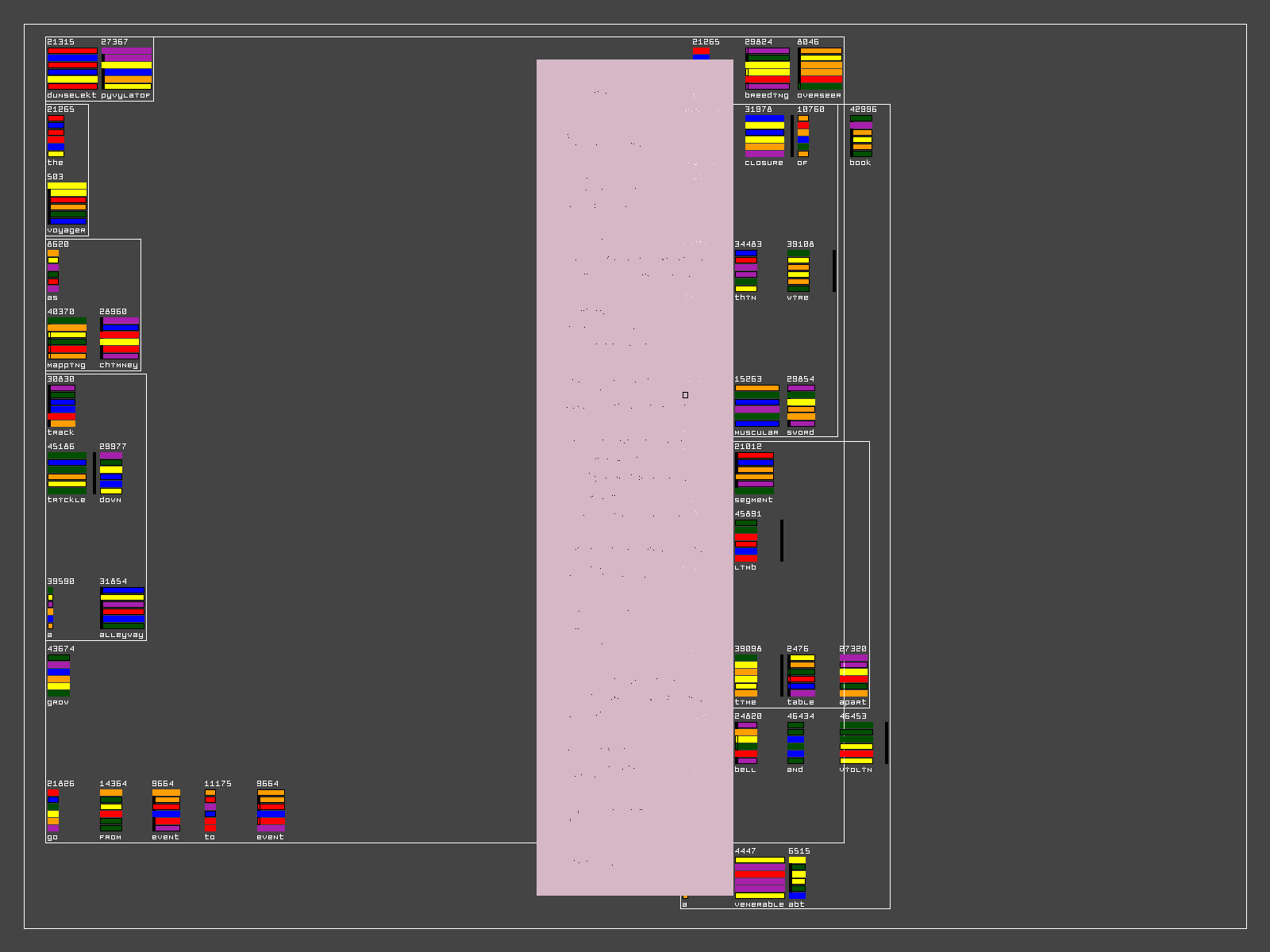Click the small square marker in maroon panel

pos(686,395)
